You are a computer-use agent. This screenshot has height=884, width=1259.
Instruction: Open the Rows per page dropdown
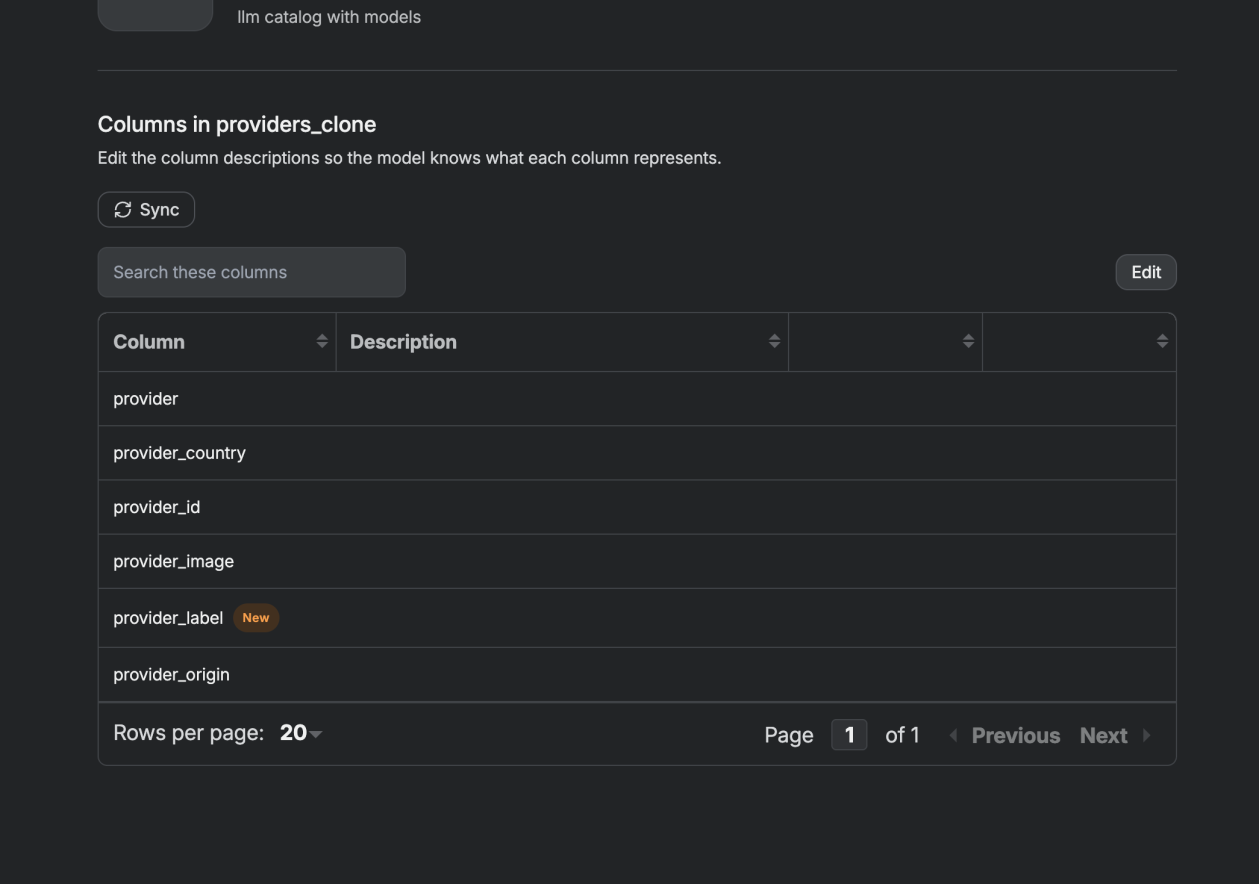301,733
